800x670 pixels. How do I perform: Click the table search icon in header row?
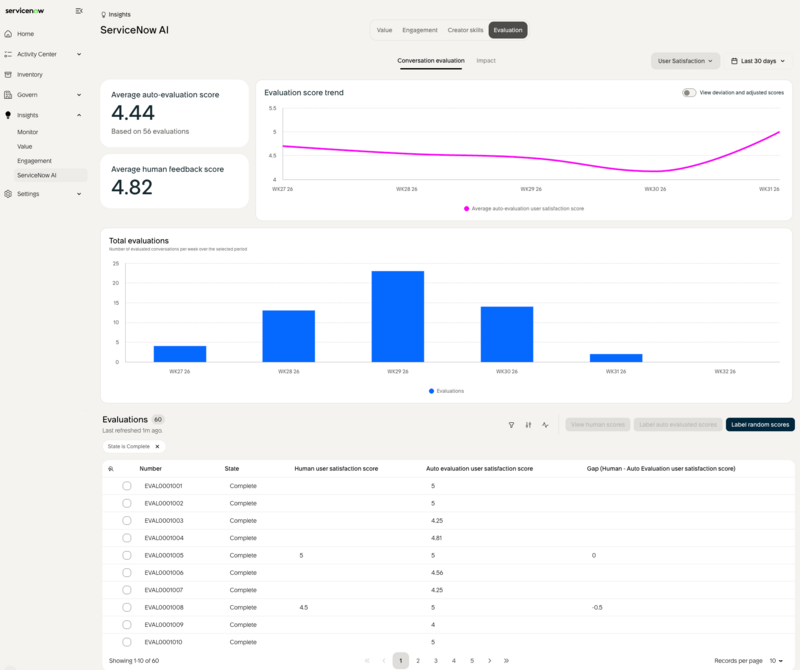click(111, 468)
